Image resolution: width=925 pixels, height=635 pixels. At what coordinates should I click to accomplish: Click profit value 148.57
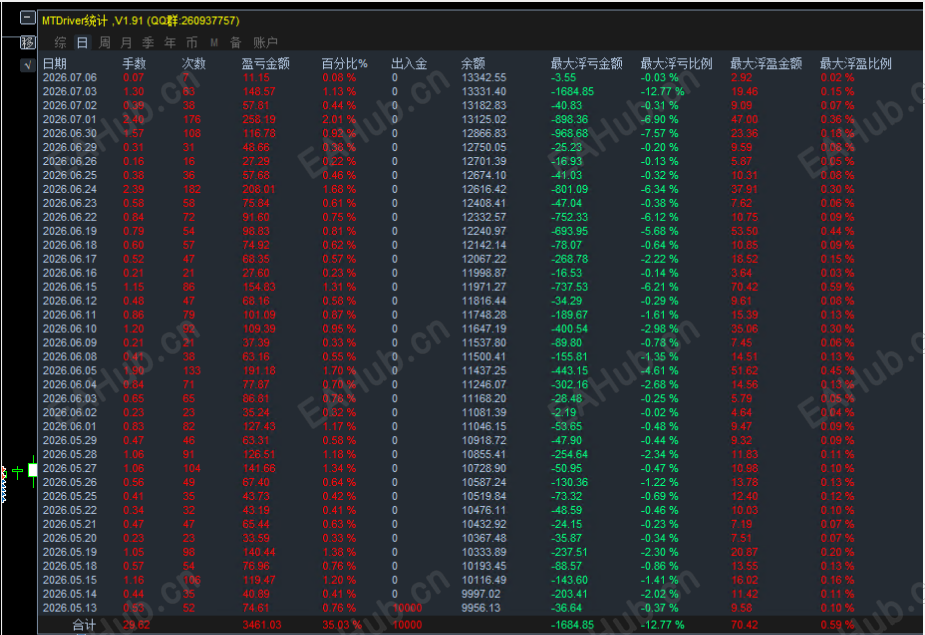(x=259, y=91)
